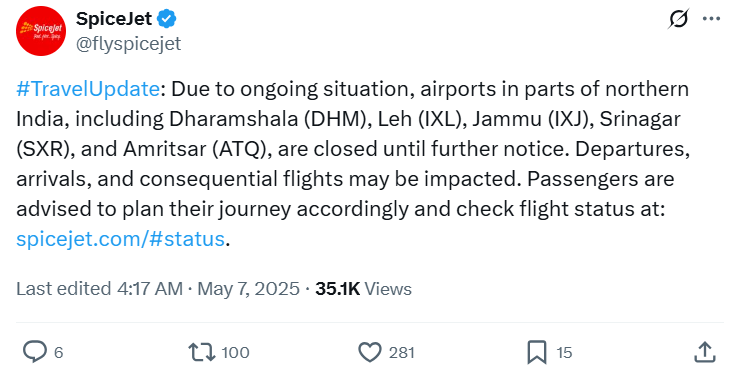Image resolution: width=732 pixels, height=375 pixels.
Task: View edit history via Last edited
Action: point(99,289)
